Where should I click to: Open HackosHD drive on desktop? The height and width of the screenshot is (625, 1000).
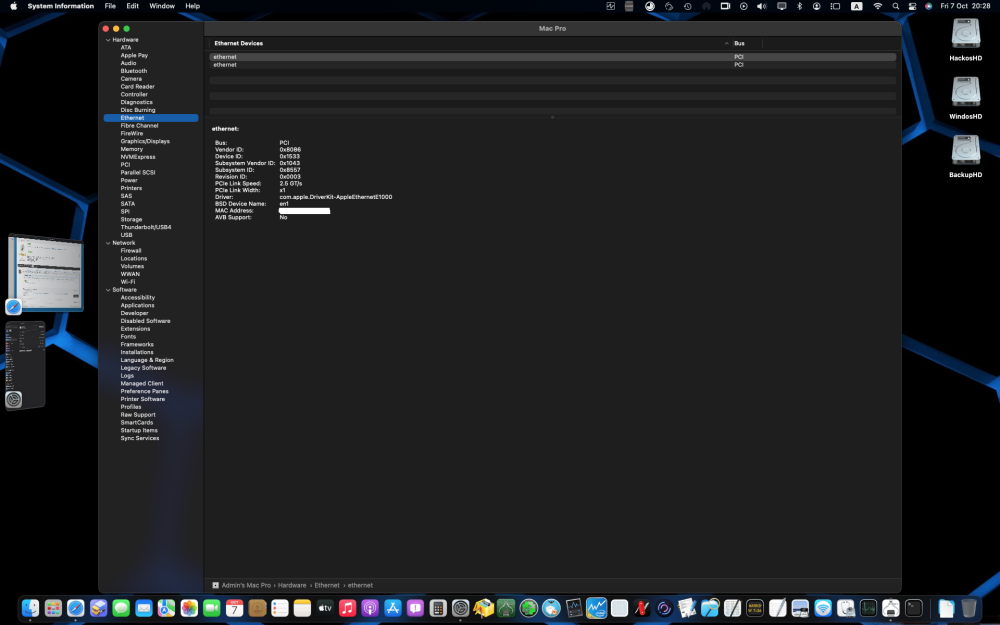pyautogui.click(x=966, y=40)
